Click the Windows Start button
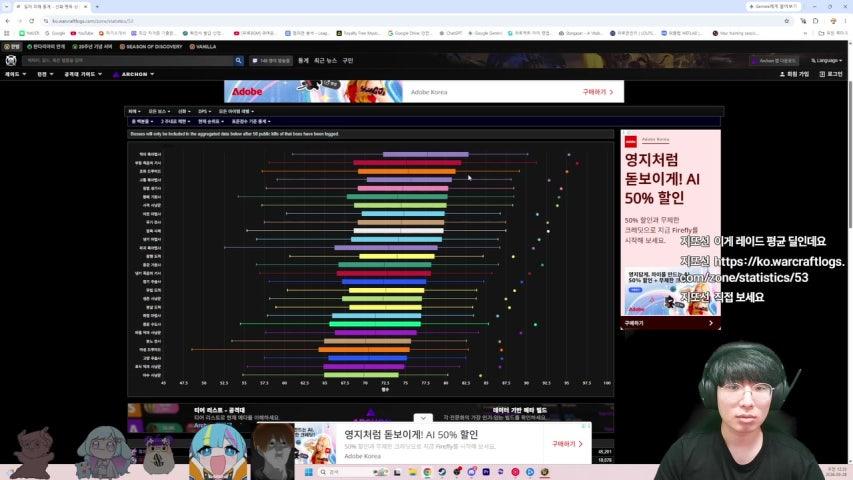 point(308,472)
